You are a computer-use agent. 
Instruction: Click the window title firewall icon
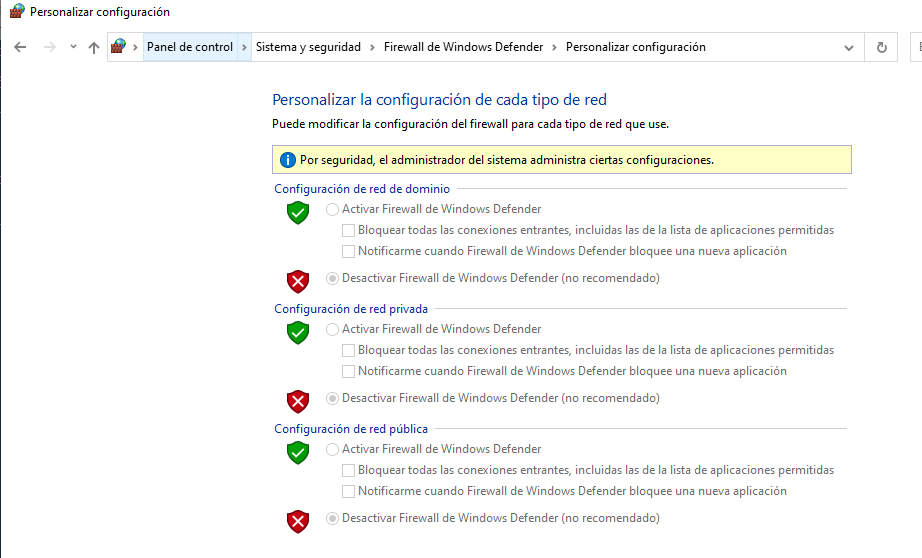click(x=17, y=11)
